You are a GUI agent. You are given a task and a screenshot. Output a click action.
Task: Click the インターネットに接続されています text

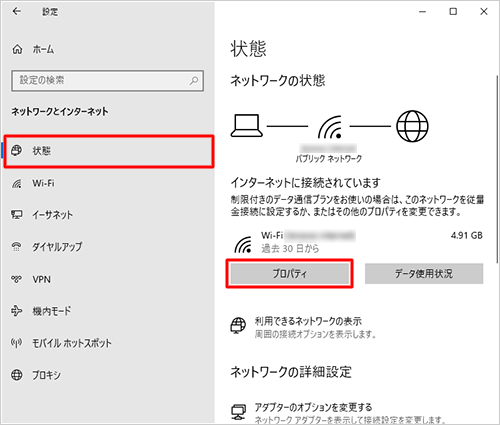(306, 182)
